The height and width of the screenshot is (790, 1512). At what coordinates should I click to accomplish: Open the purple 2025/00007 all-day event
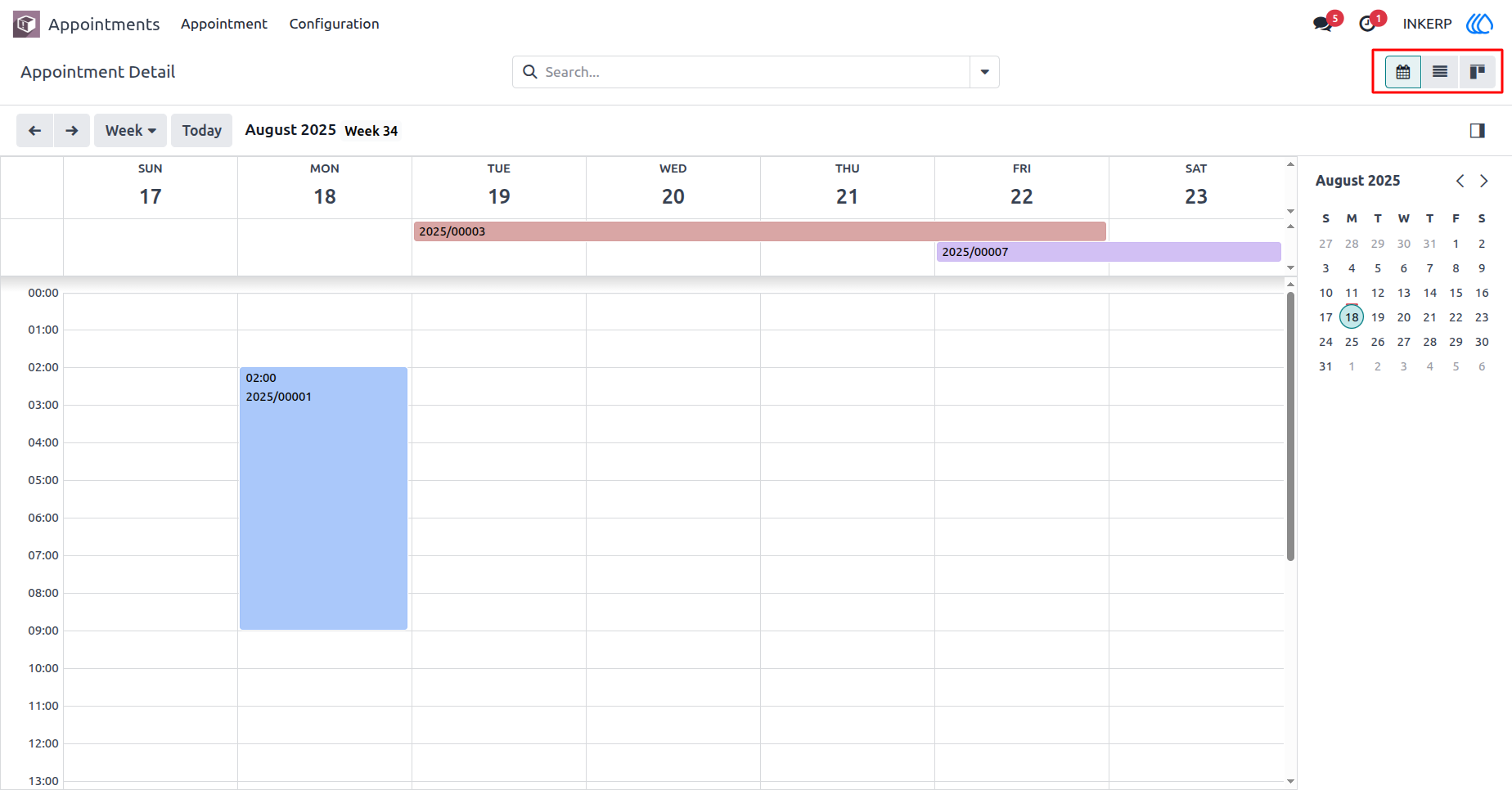click(x=1109, y=252)
